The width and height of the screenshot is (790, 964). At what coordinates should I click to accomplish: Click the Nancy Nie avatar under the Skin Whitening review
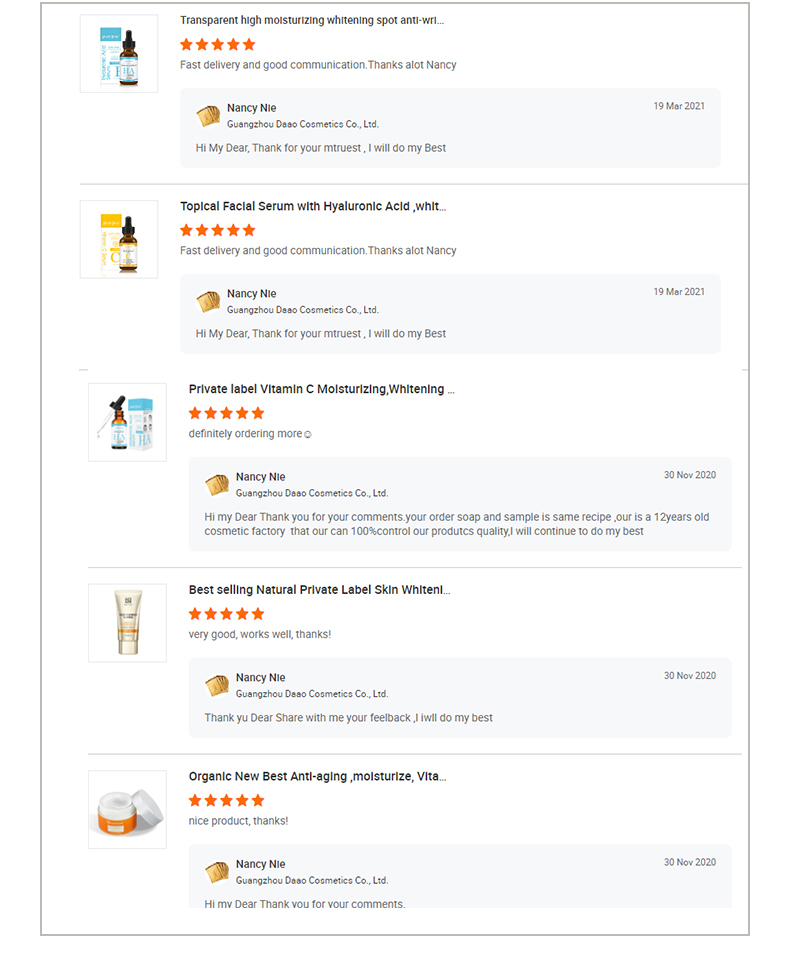point(217,685)
